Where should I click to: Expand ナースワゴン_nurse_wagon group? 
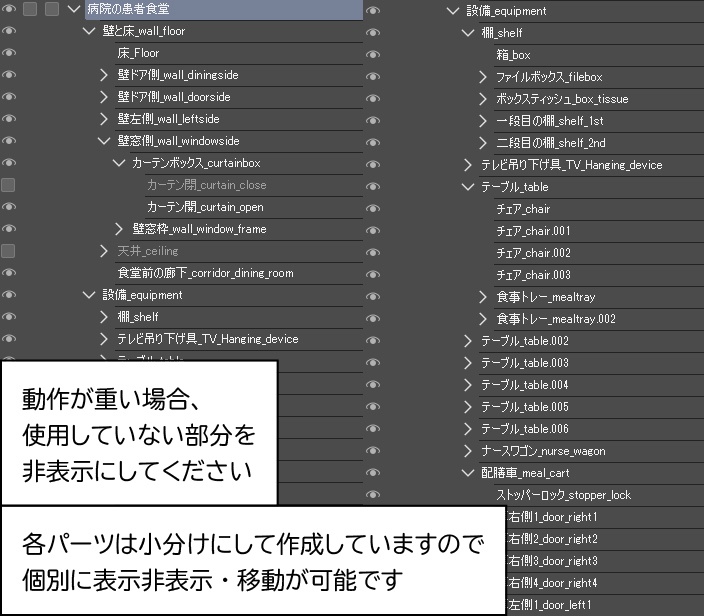tap(468, 450)
